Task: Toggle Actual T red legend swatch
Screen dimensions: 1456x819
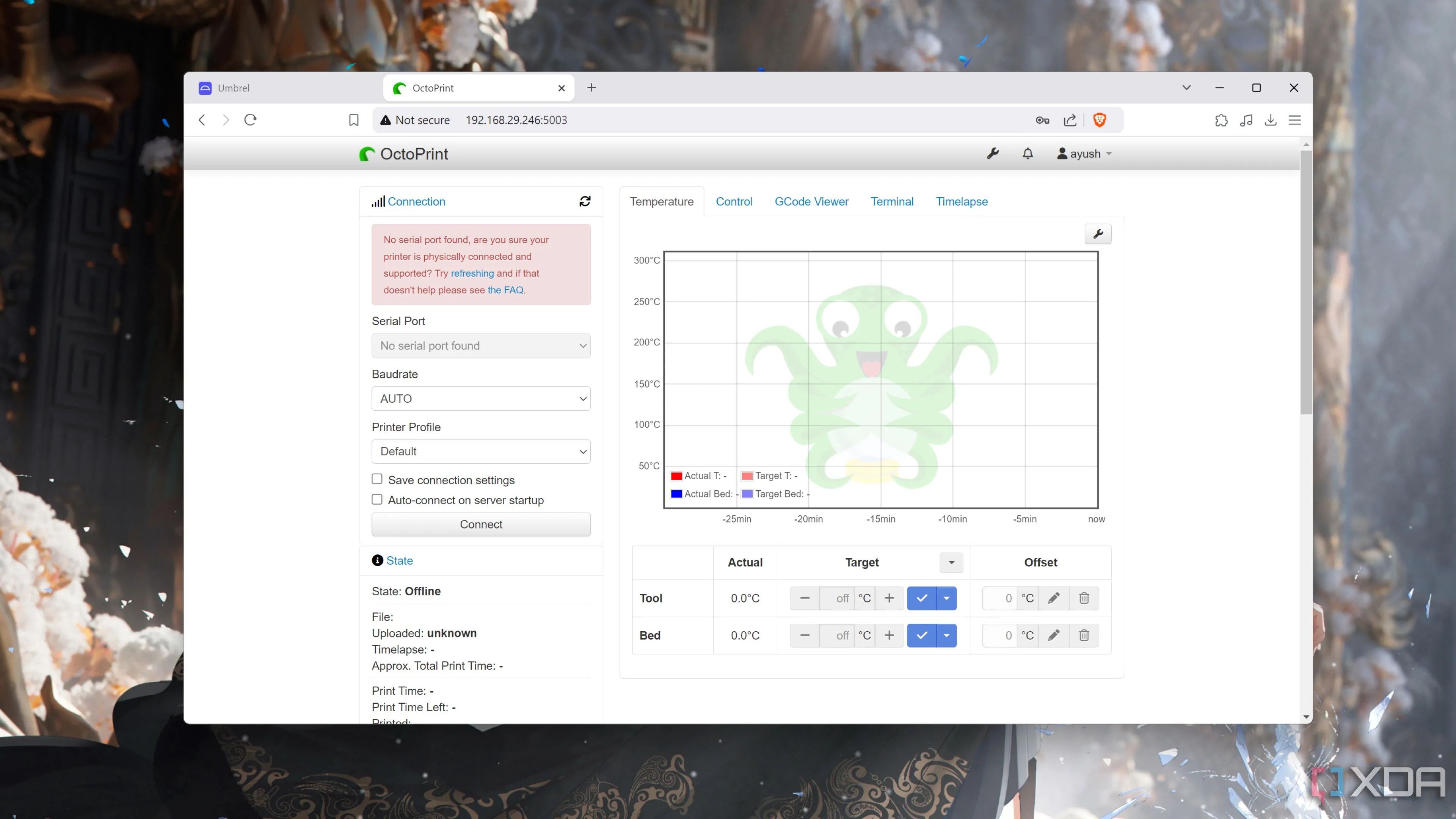Action: 676,476
